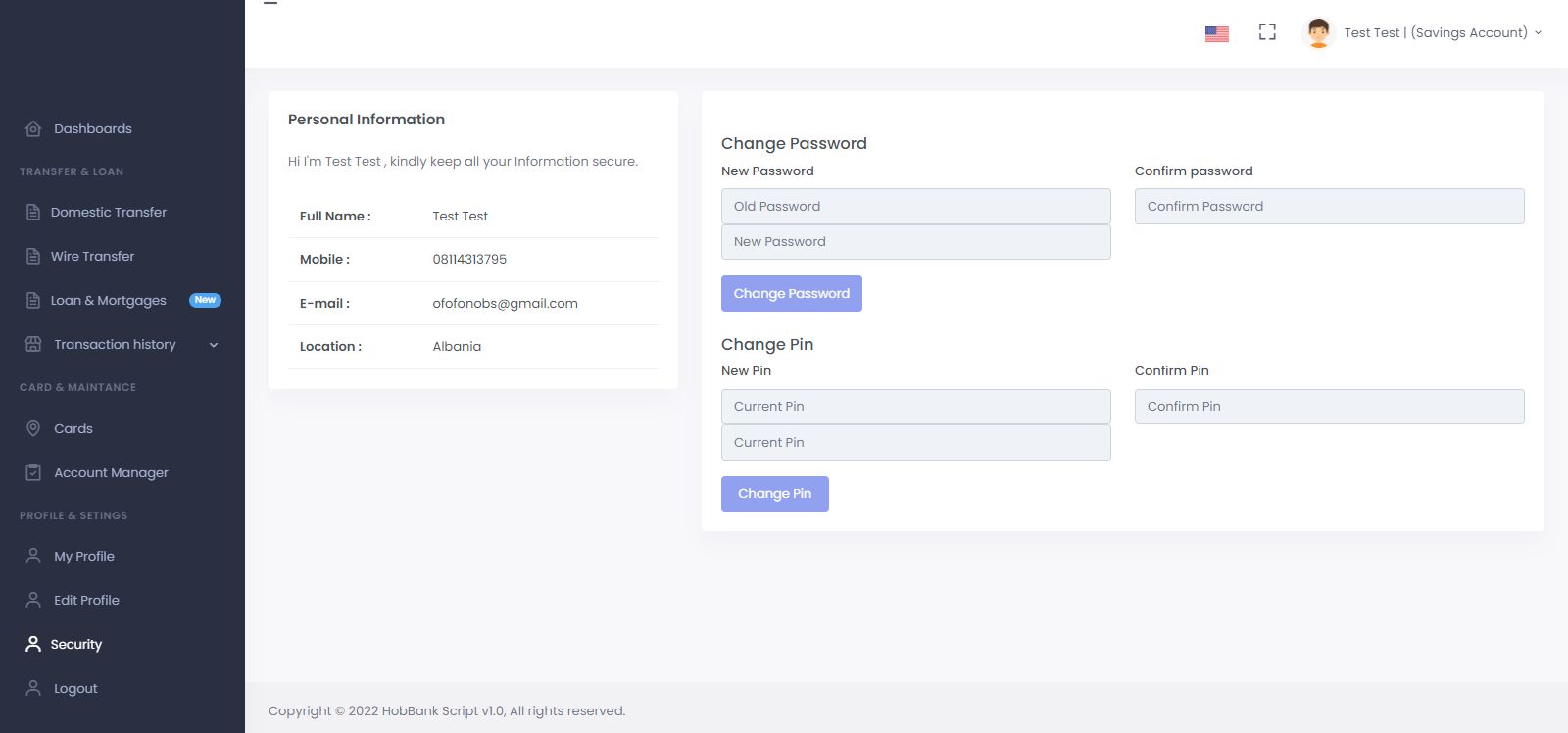Toggle fullscreen mode icon
Screen dimensions: 1568x733
1267,32
